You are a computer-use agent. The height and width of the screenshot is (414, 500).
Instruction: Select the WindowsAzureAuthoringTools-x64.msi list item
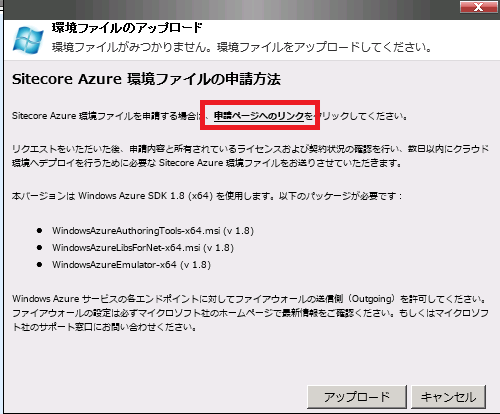[153, 231]
